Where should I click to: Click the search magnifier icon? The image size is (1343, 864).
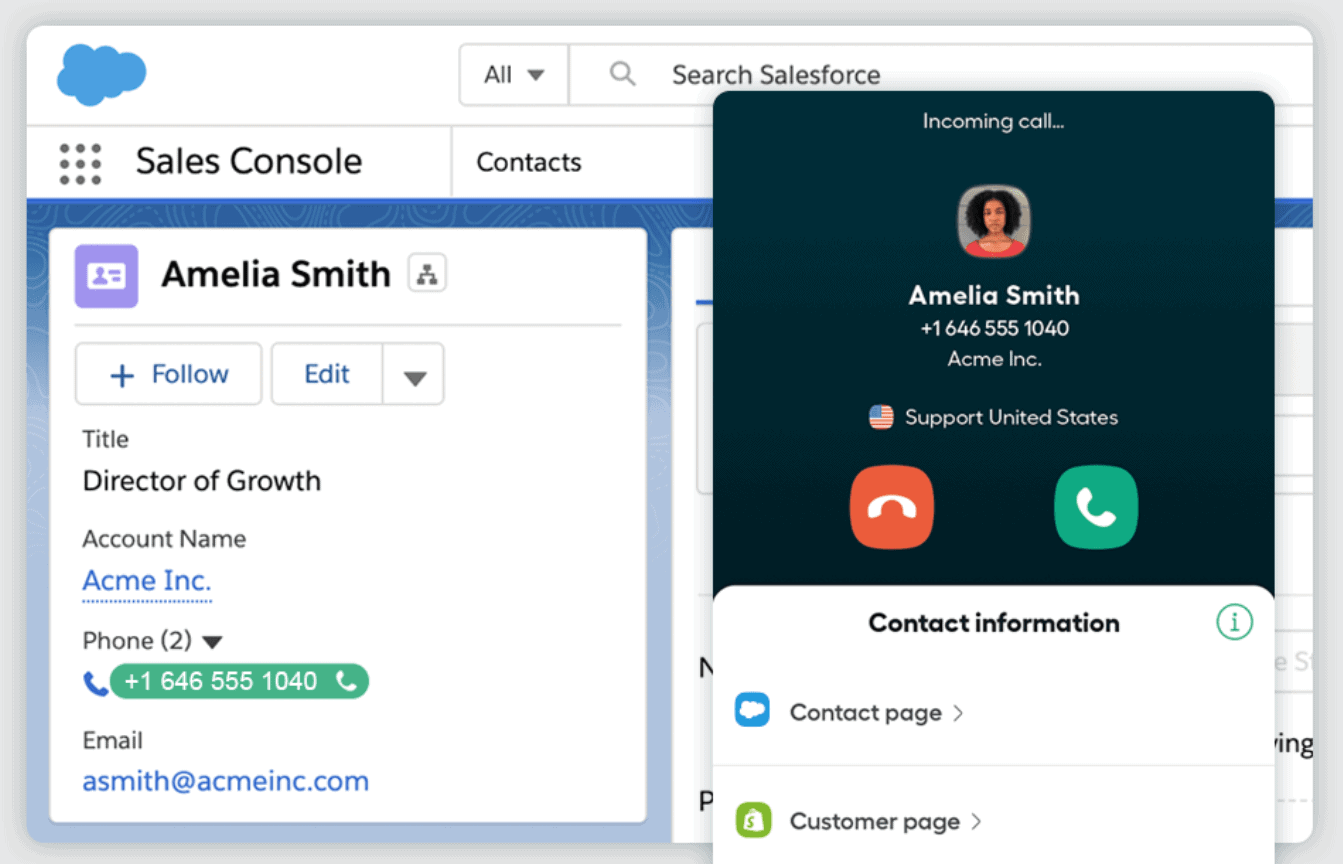621,73
